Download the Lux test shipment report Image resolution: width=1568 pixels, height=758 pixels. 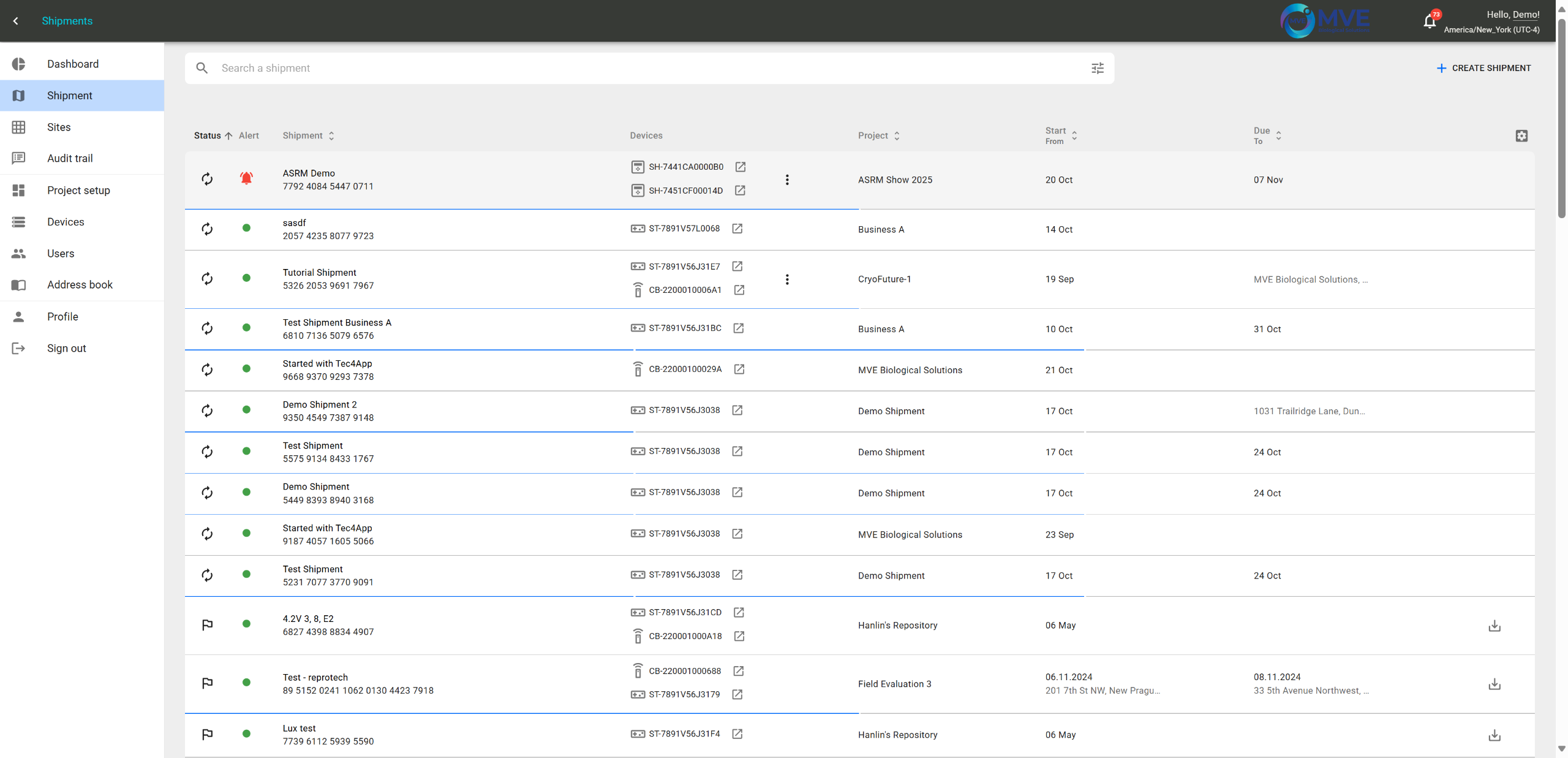coord(1494,735)
